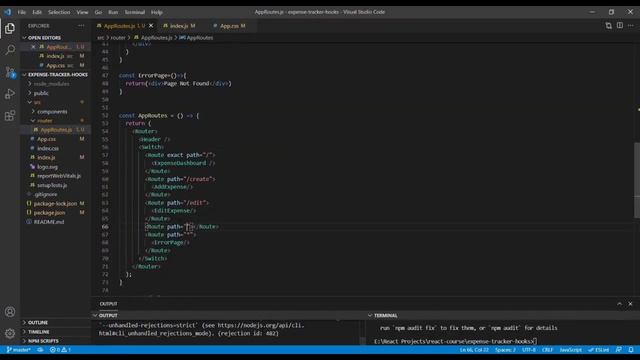Expand the public folder

(41, 93)
